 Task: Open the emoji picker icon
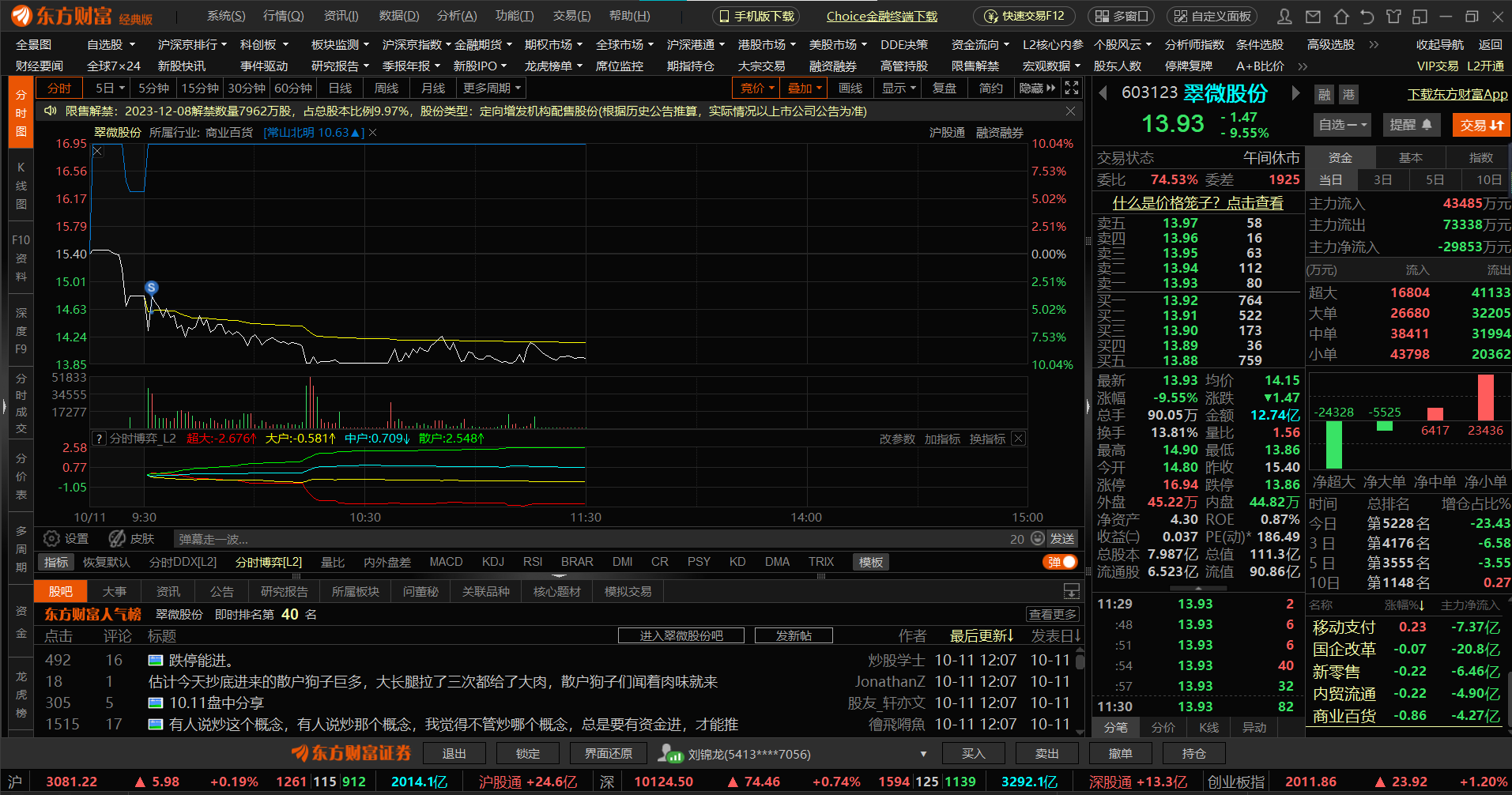(1039, 539)
